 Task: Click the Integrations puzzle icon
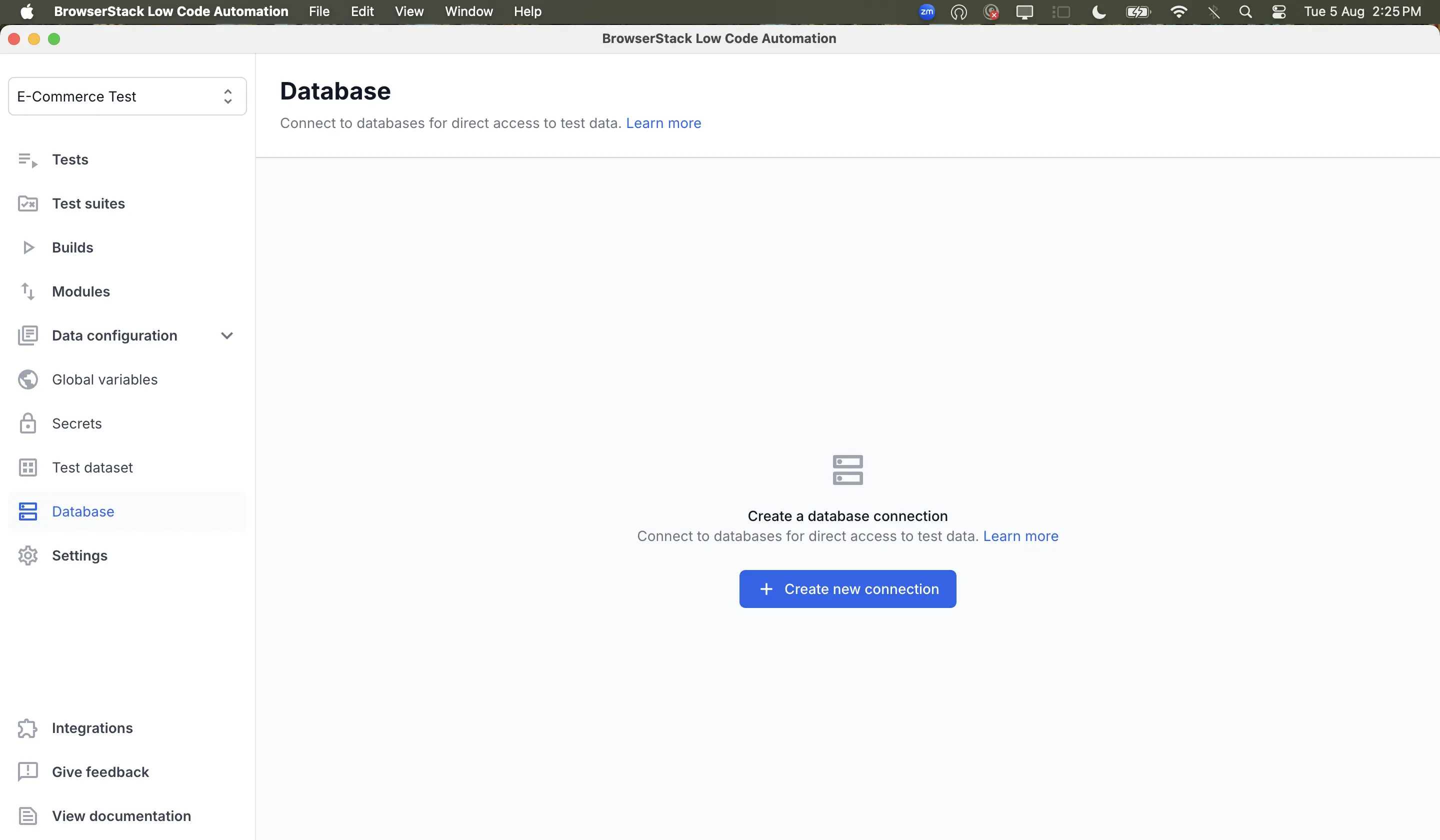coord(27,728)
